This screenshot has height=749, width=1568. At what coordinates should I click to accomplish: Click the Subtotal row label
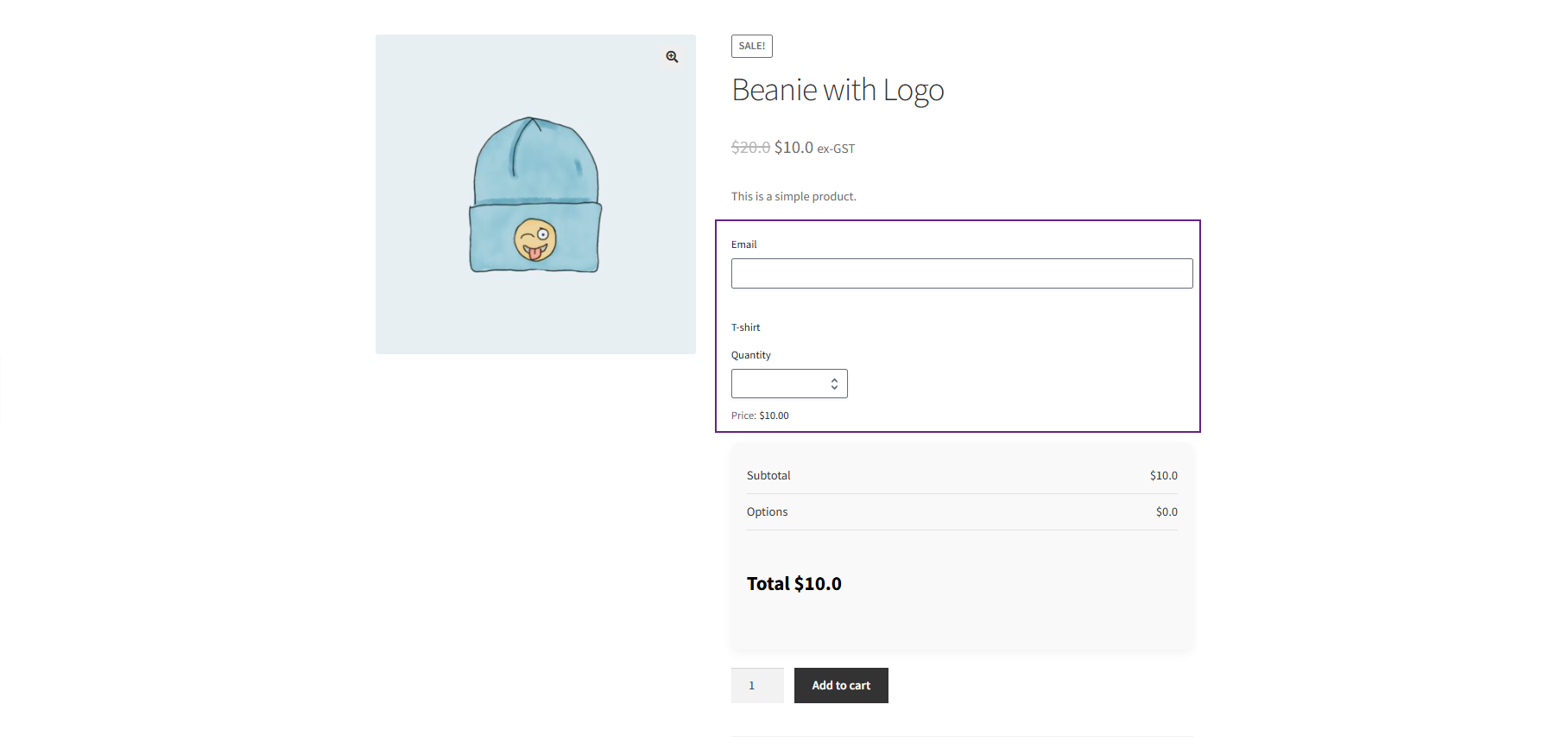(768, 476)
